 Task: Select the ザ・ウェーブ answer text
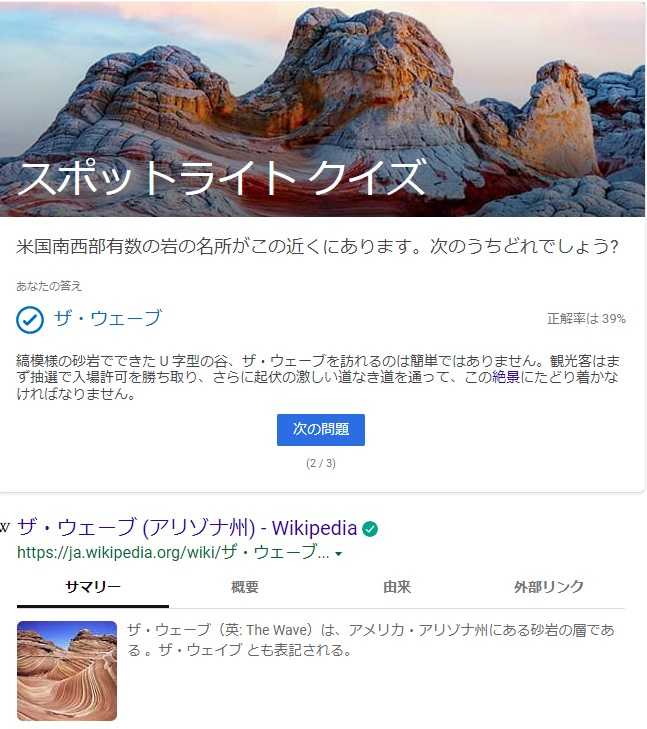pos(107,318)
